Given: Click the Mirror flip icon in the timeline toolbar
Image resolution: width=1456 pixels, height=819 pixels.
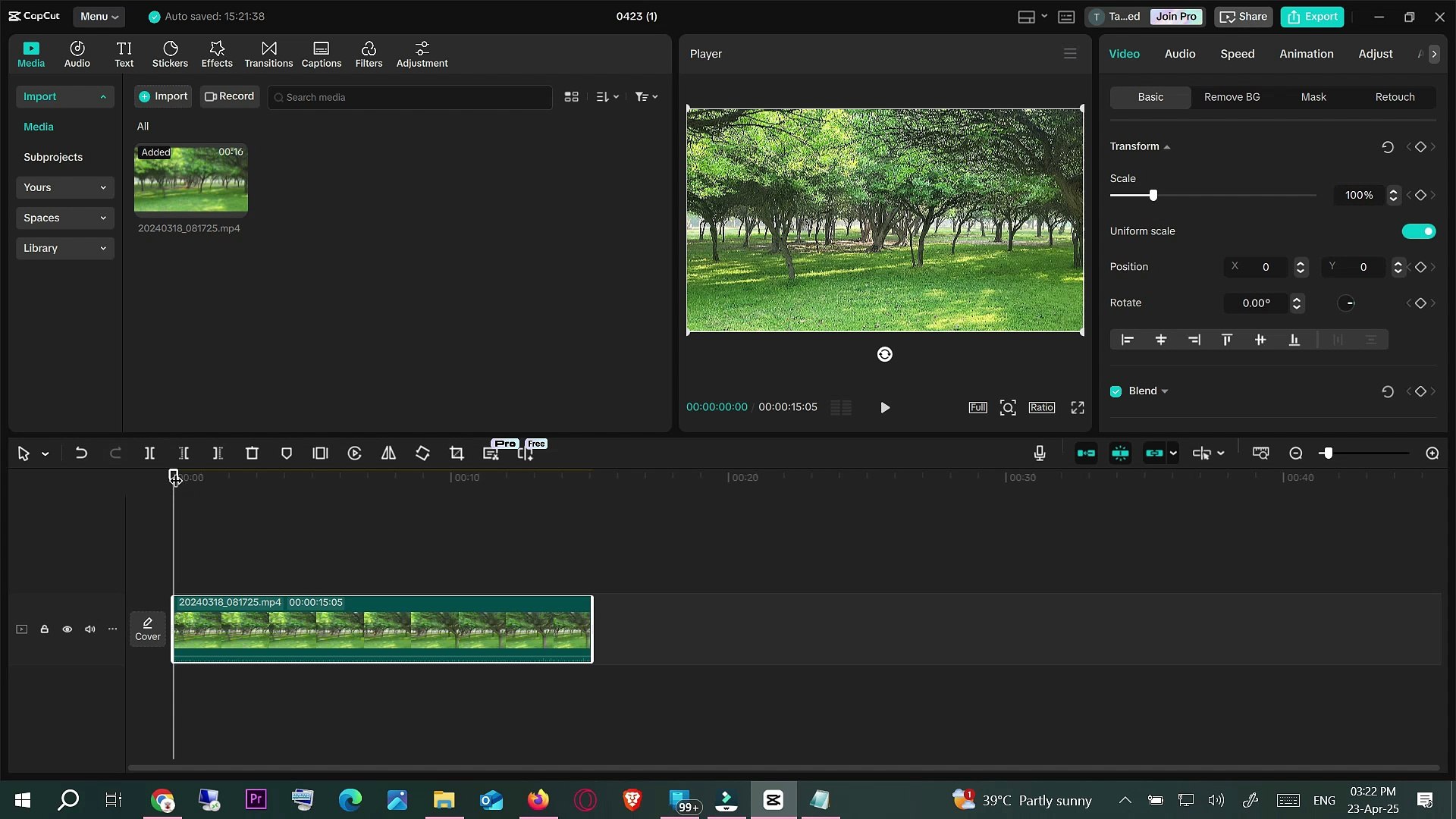Looking at the screenshot, I should pyautogui.click(x=388, y=453).
